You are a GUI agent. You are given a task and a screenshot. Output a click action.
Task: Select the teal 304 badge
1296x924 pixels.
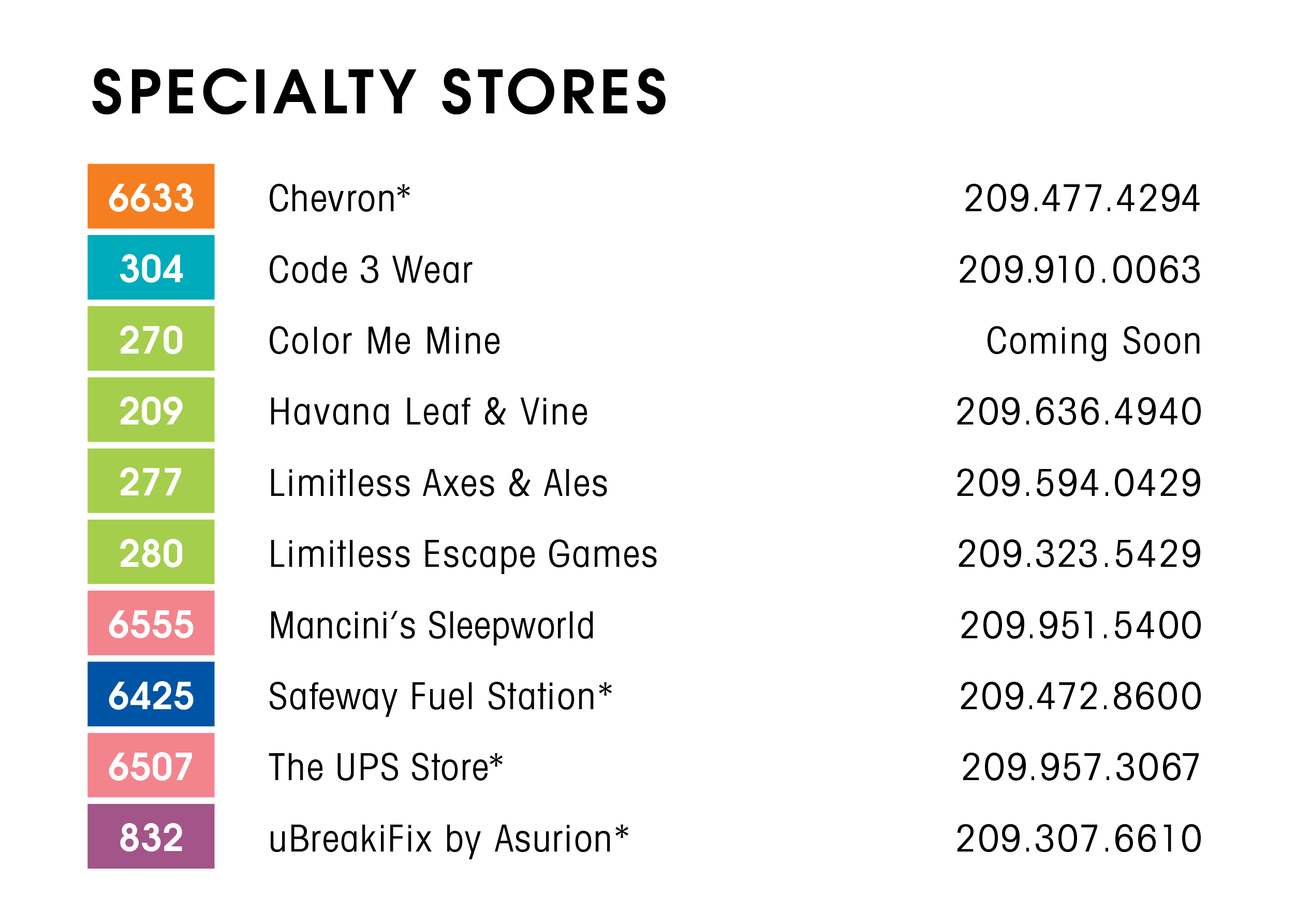pyautogui.click(x=151, y=268)
